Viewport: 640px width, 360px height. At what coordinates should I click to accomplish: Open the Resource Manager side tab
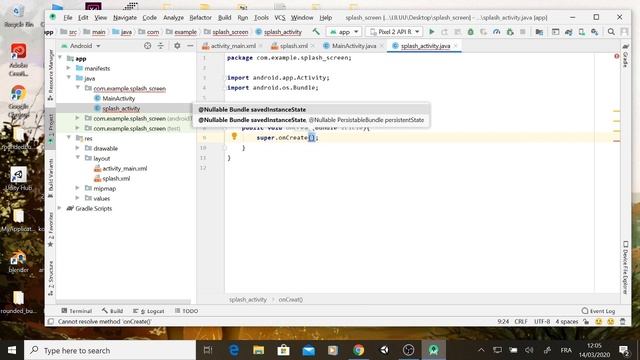[x=51, y=75]
